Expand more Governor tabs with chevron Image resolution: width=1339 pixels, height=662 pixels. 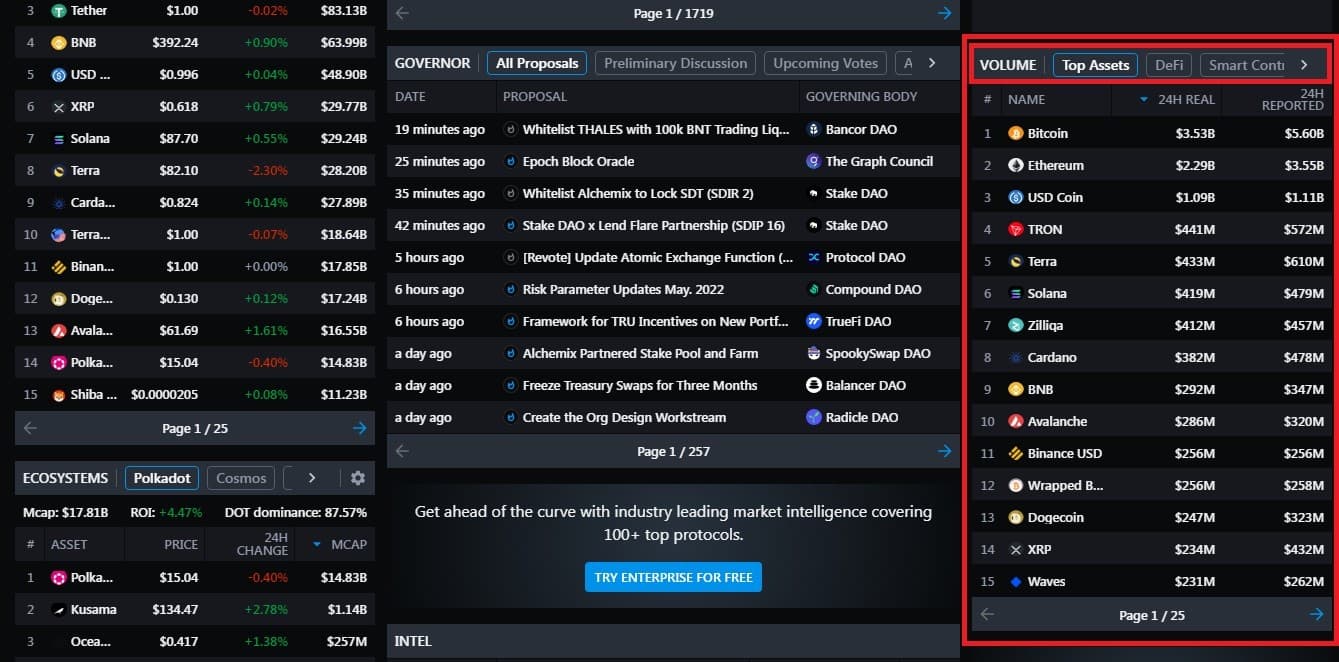[x=932, y=63]
